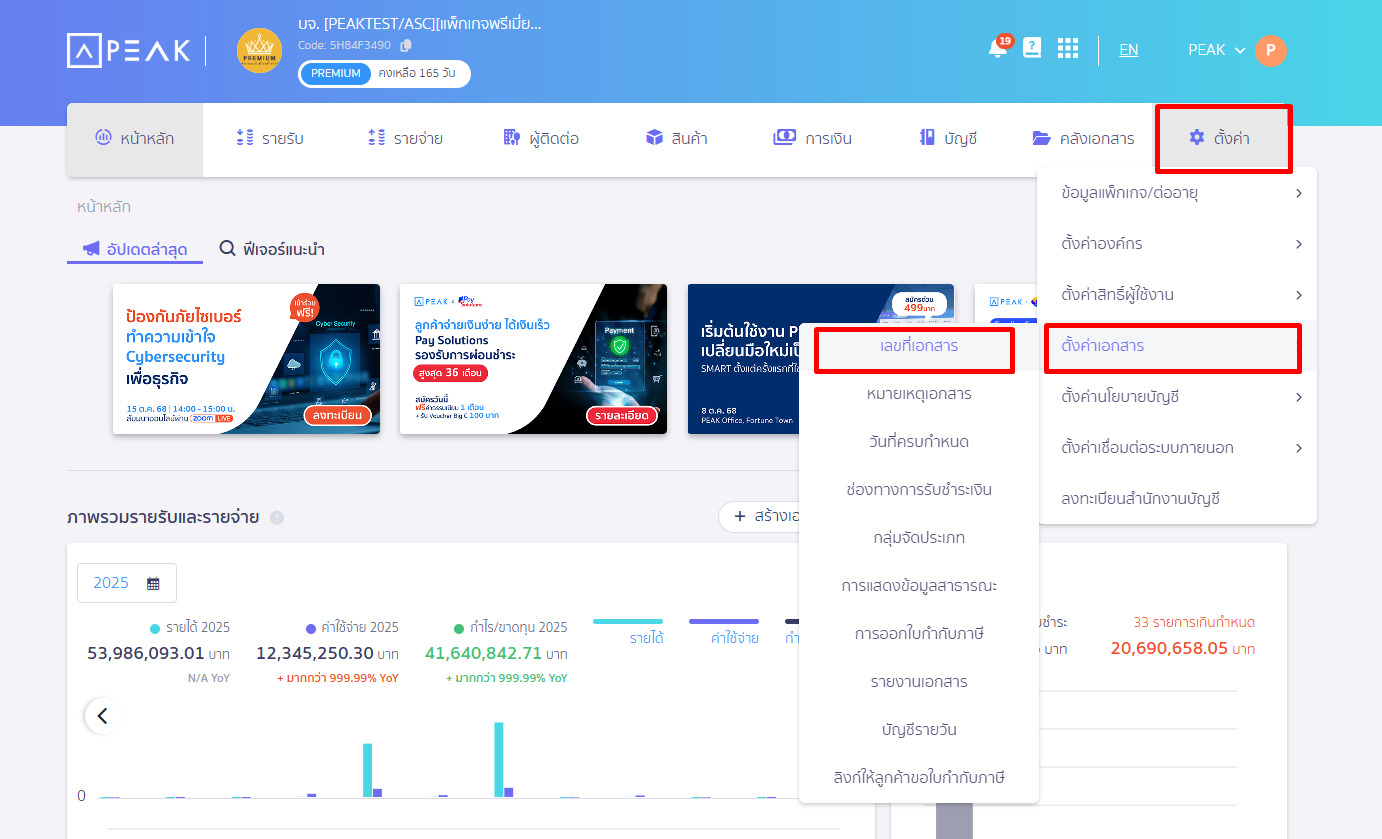Image resolution: width=1382 pixels, height=839 pixels.
Task: Switch language with the EN link
Action: click(x=1128, y=50)
